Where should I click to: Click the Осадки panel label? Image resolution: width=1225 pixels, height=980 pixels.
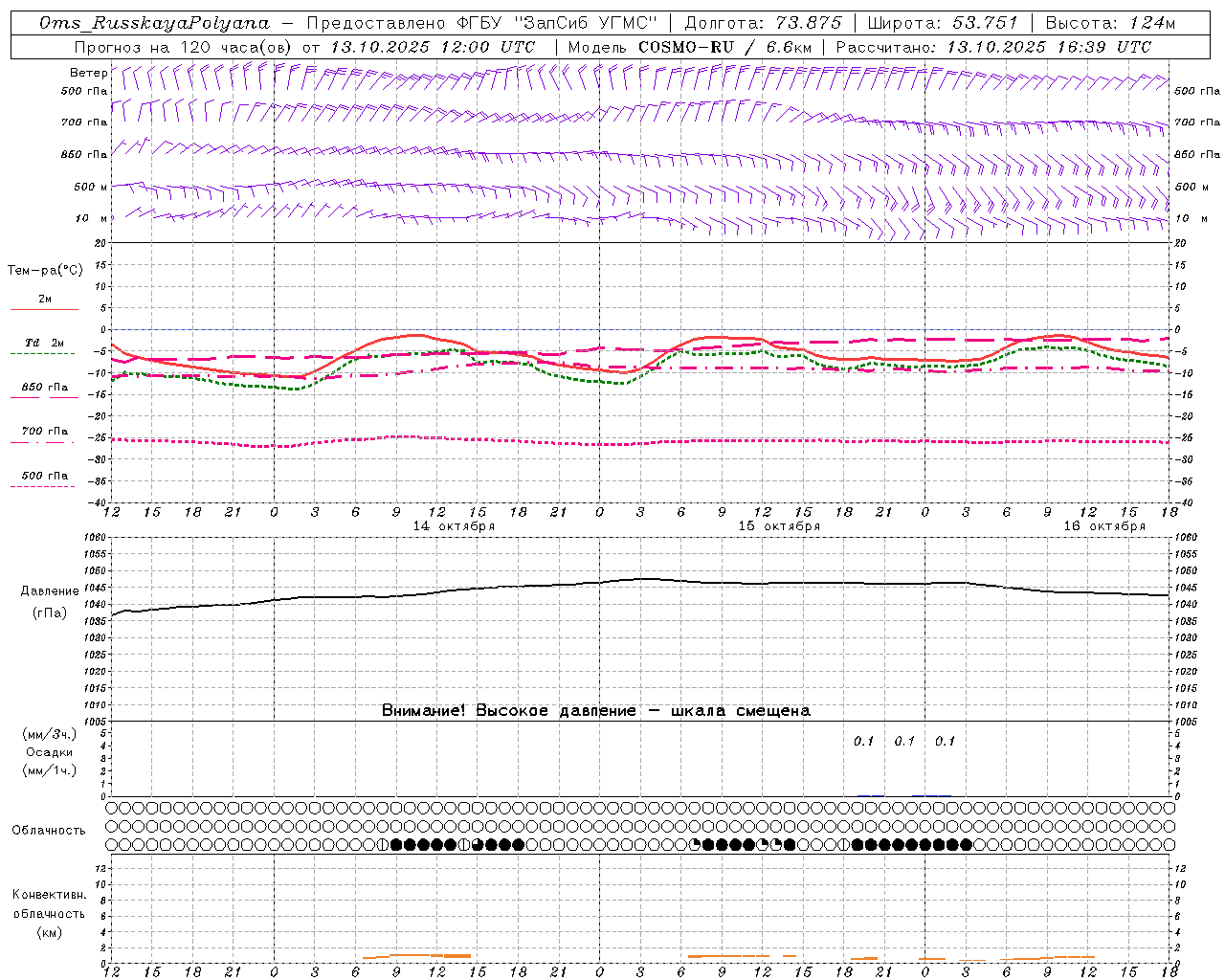point(50,752)
